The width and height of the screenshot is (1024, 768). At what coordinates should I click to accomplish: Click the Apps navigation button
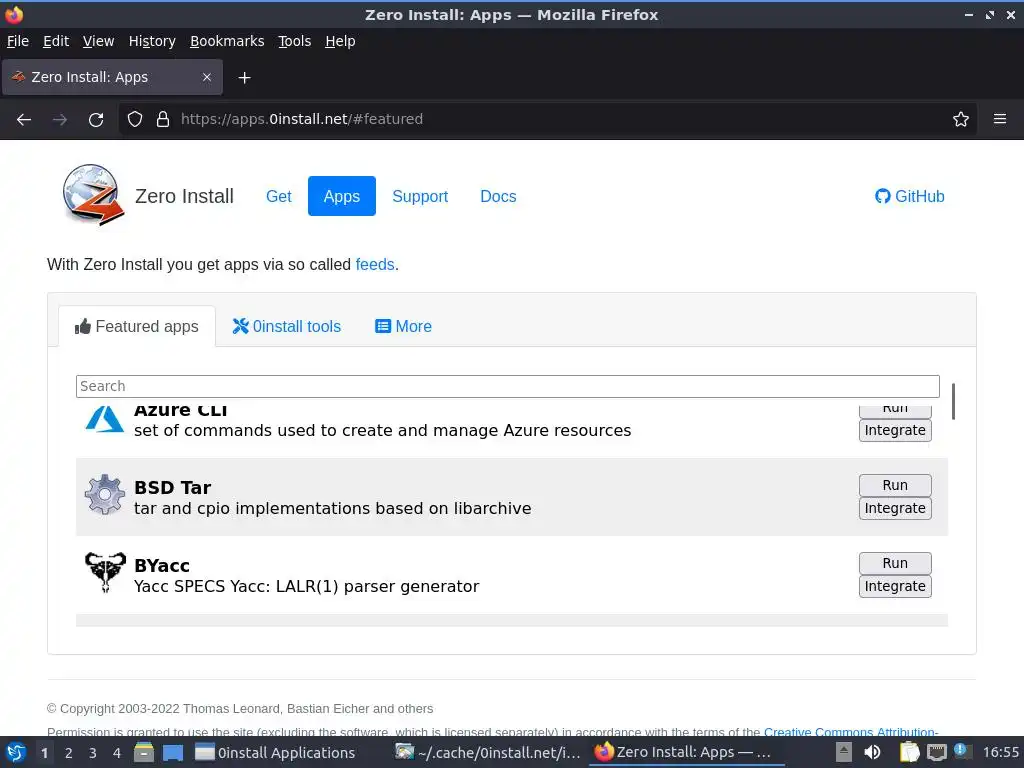[342, 196]
